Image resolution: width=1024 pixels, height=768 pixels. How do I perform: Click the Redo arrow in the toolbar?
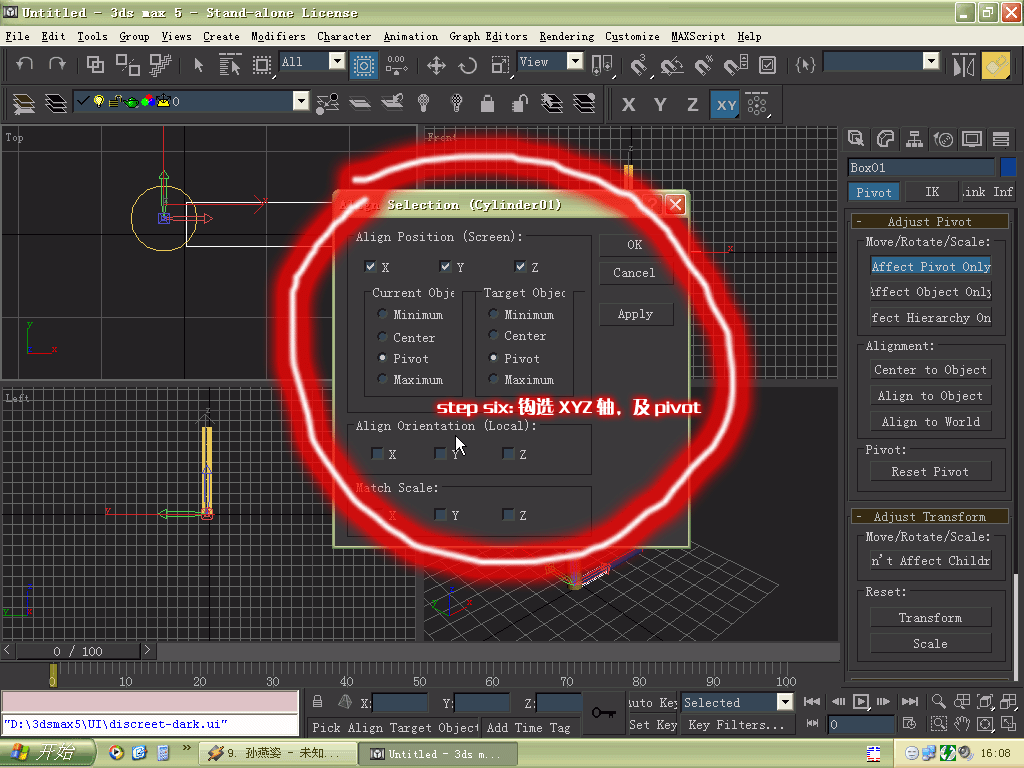(x=57, y=64)
